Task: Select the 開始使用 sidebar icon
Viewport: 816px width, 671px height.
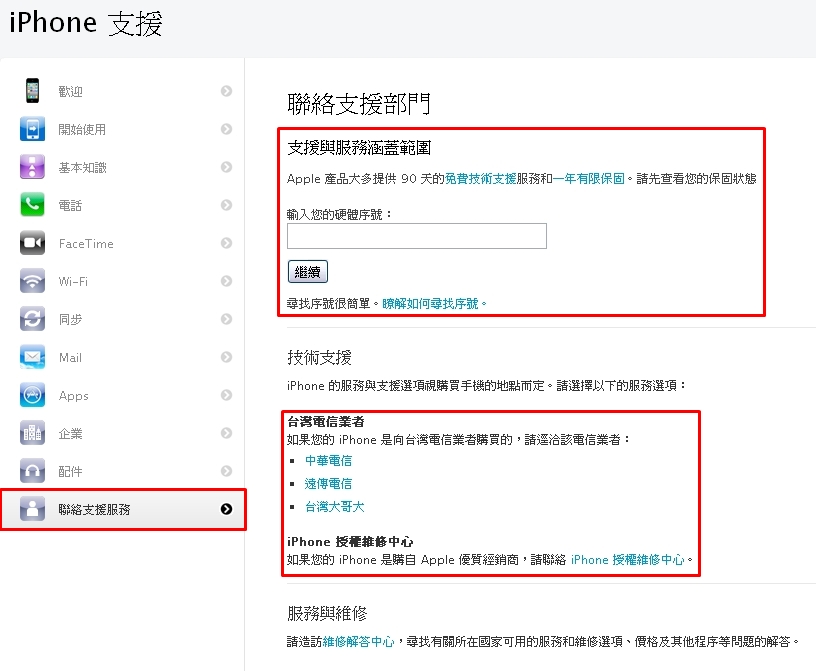Action: [x=32, y=129]
